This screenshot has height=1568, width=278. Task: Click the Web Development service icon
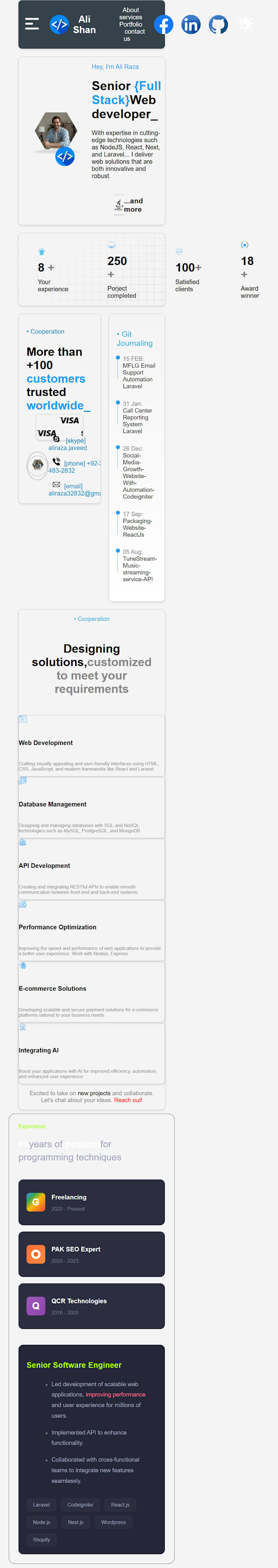pos(22,718)
